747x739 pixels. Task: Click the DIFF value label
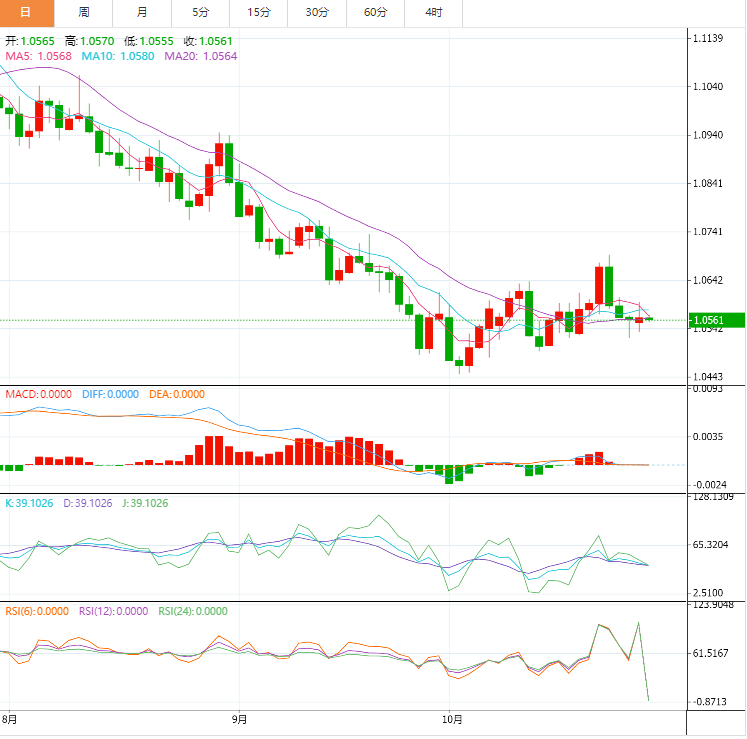[110, 394]
